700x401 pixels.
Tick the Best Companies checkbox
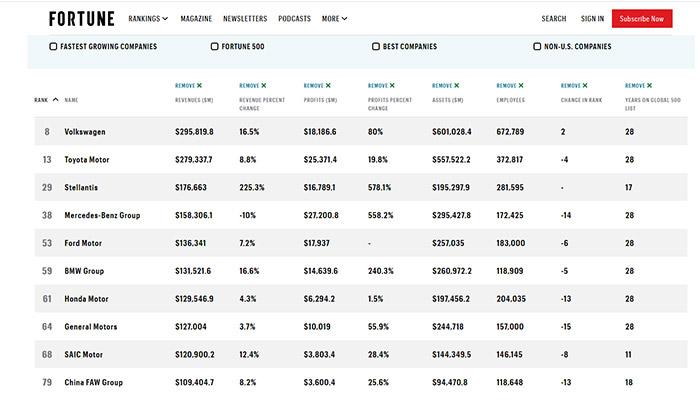[x=376, y=46]
